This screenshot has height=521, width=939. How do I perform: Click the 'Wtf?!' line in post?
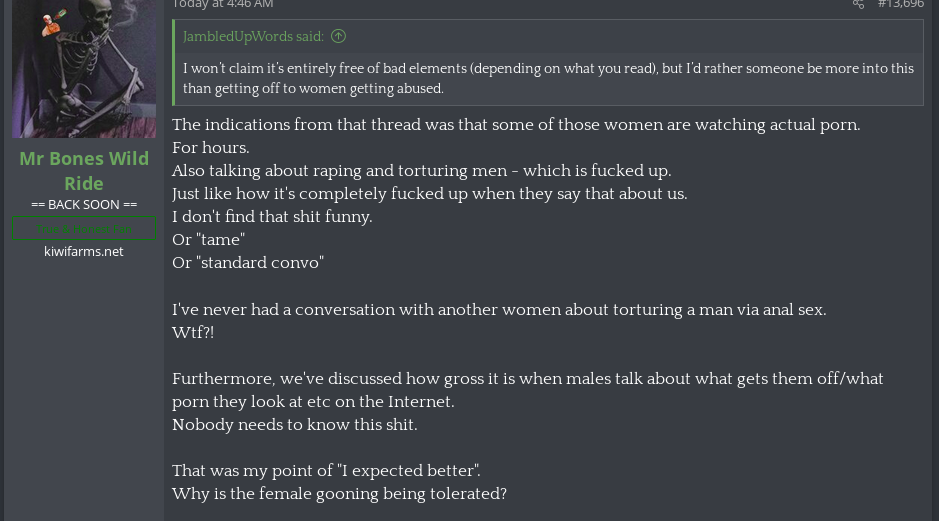(193, 332)
